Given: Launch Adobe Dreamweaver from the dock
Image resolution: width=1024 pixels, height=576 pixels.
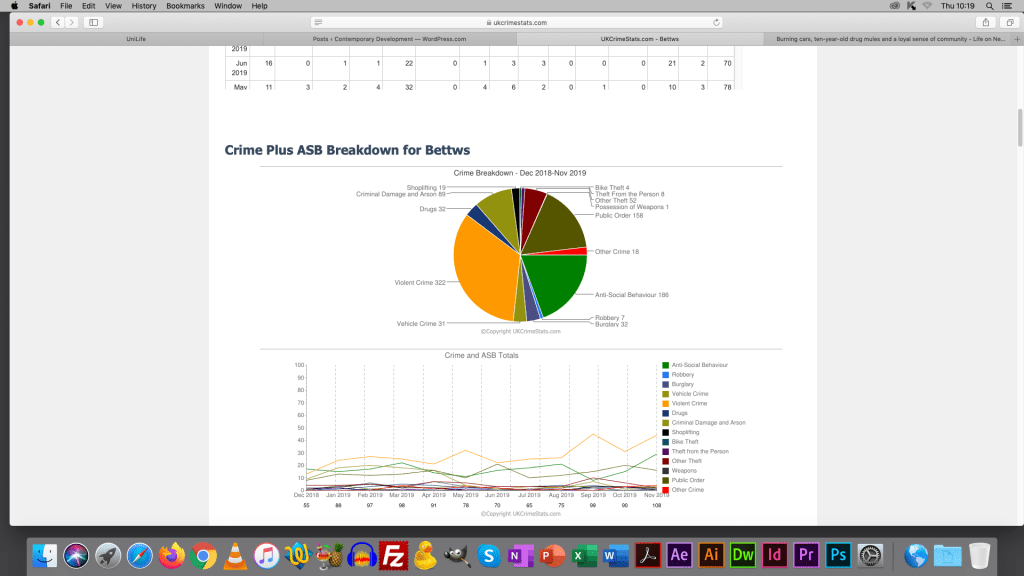Looking at the screenshot, I should point(743,554).
